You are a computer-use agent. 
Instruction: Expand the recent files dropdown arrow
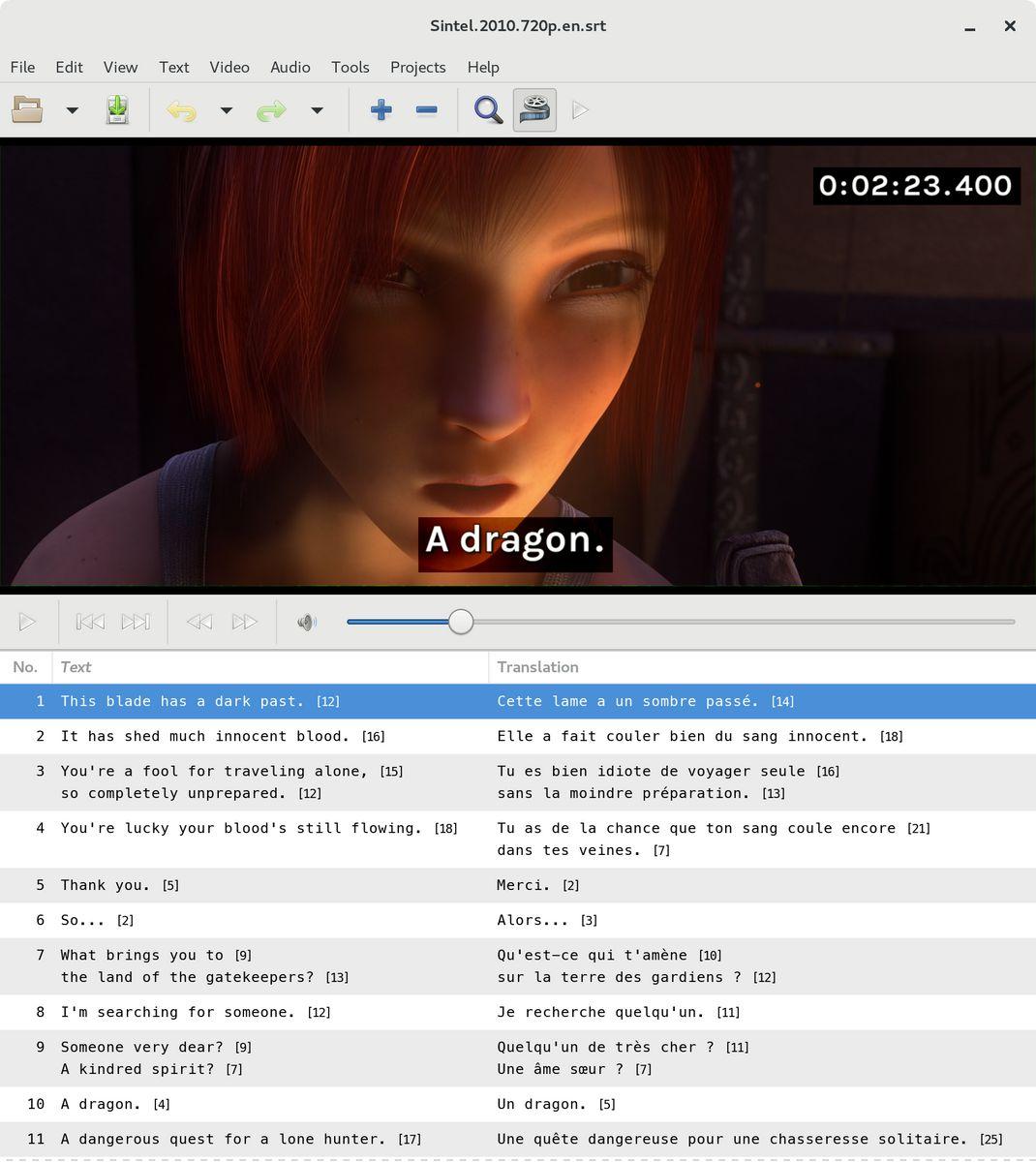tap(72, 110)
